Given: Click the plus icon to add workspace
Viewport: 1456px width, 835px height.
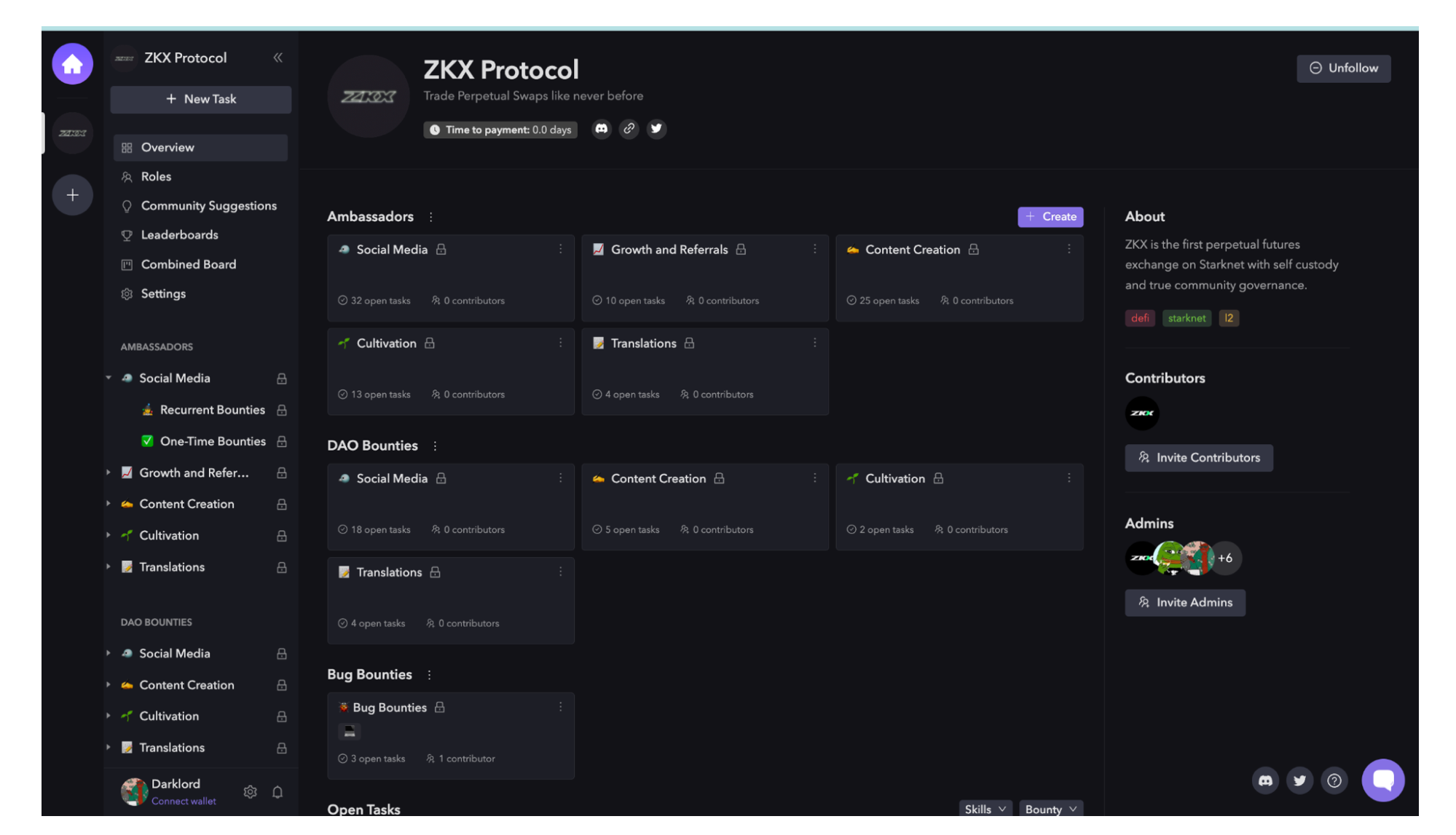Looking at the screenshot, I should pyautogui.click(x=72, y=195).
